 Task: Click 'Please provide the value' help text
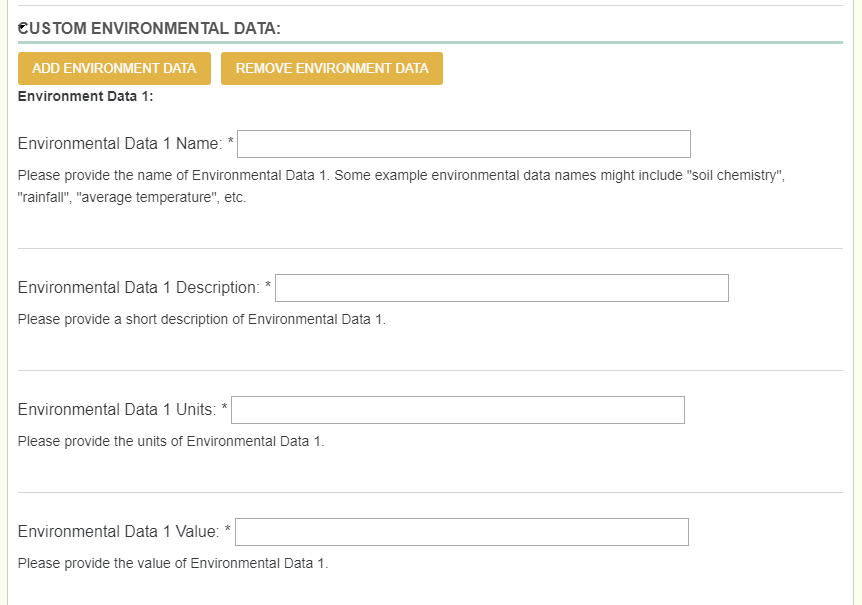coord(173,563)
